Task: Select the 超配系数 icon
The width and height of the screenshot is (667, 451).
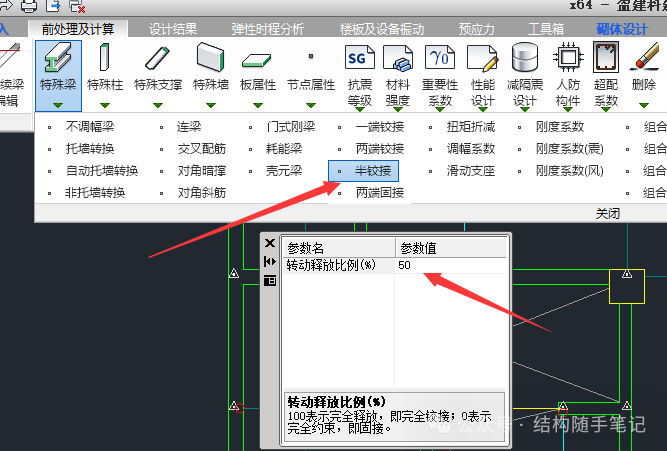Action: tap(606, 57)
